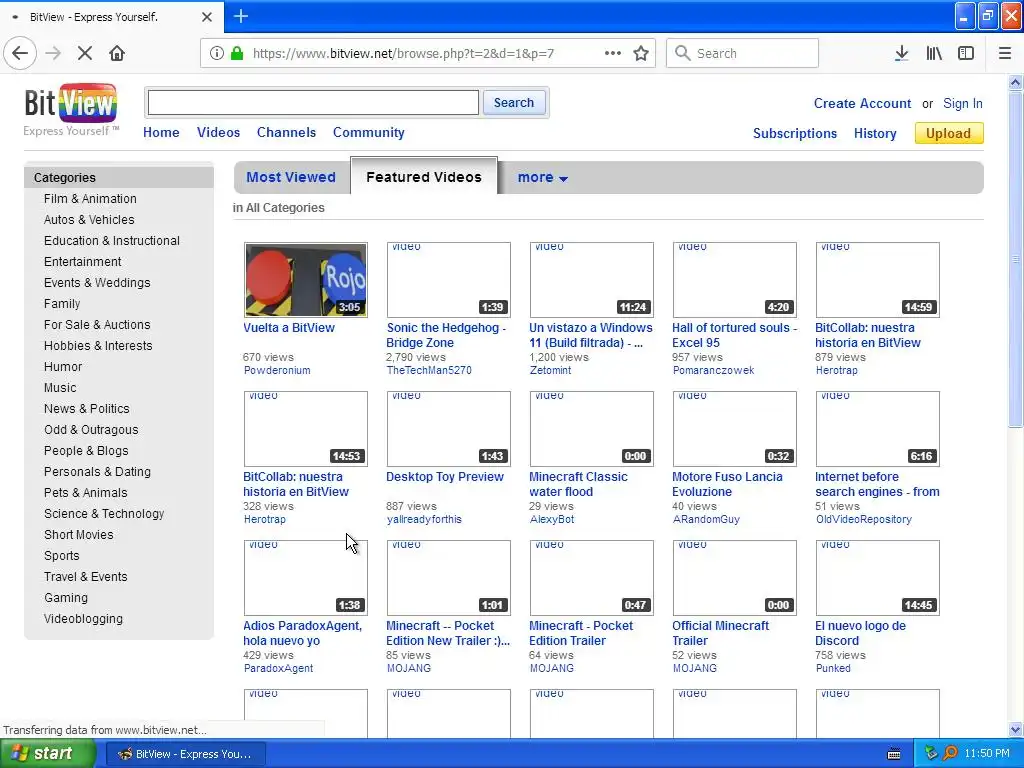Go to the Home navigation link
Image resolution: width=1024 pixels, height=768 pixels.
point(161,133)
